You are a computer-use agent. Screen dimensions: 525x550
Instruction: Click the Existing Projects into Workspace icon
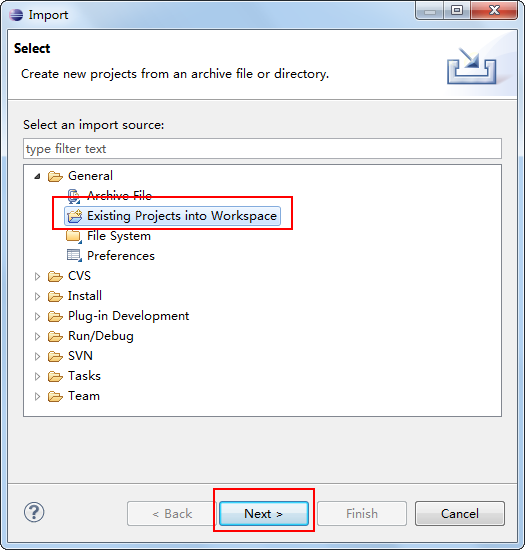[x=74, y=216]
